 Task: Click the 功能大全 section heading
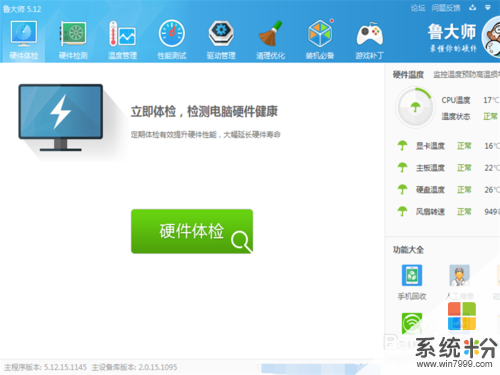tap(408, 250)
